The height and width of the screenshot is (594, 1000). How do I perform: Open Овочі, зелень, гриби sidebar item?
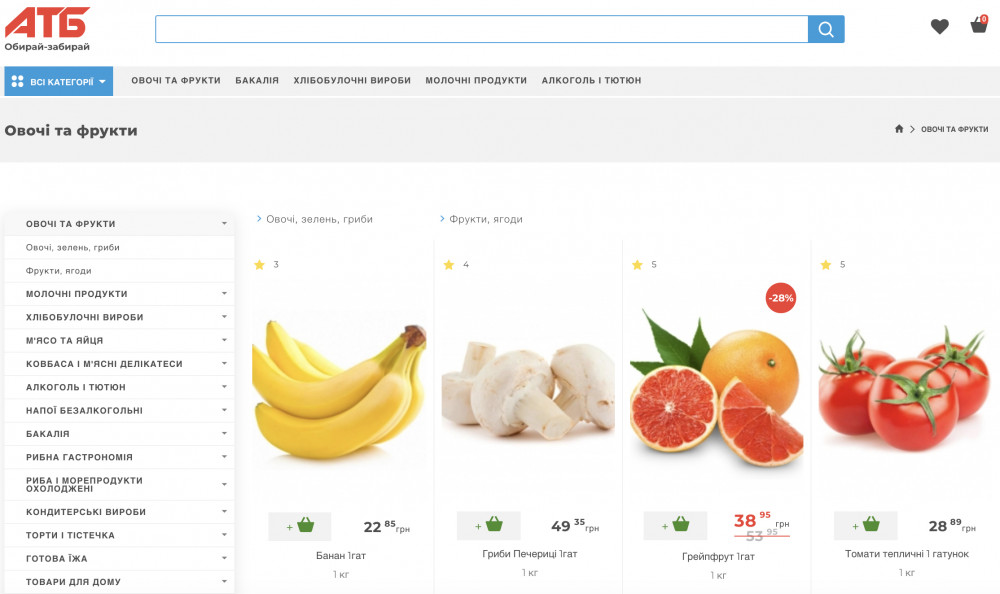tap(73, 247)
